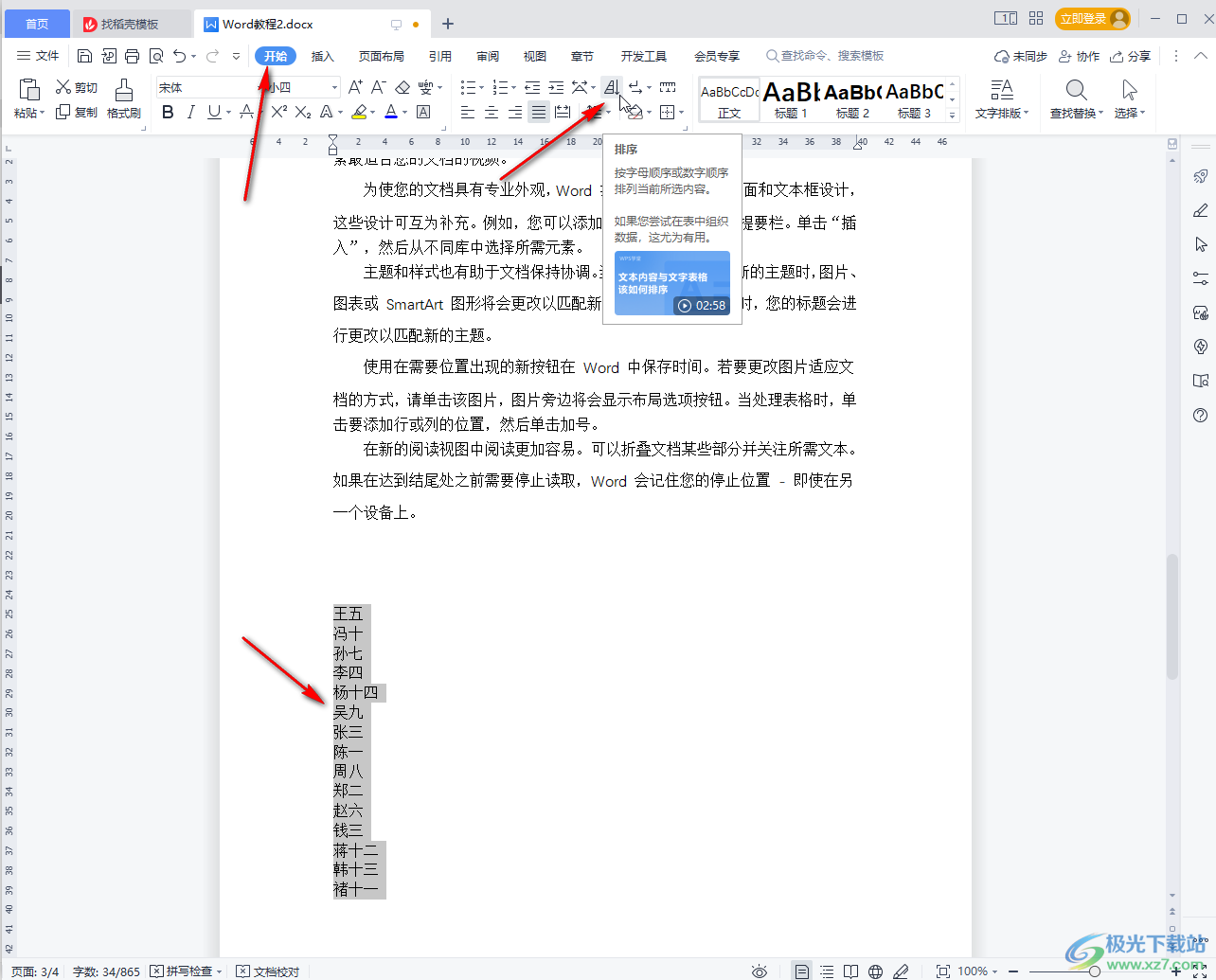Click the rocket icon in right sidebar
1216x980 pixels.
pos(1201,176)
